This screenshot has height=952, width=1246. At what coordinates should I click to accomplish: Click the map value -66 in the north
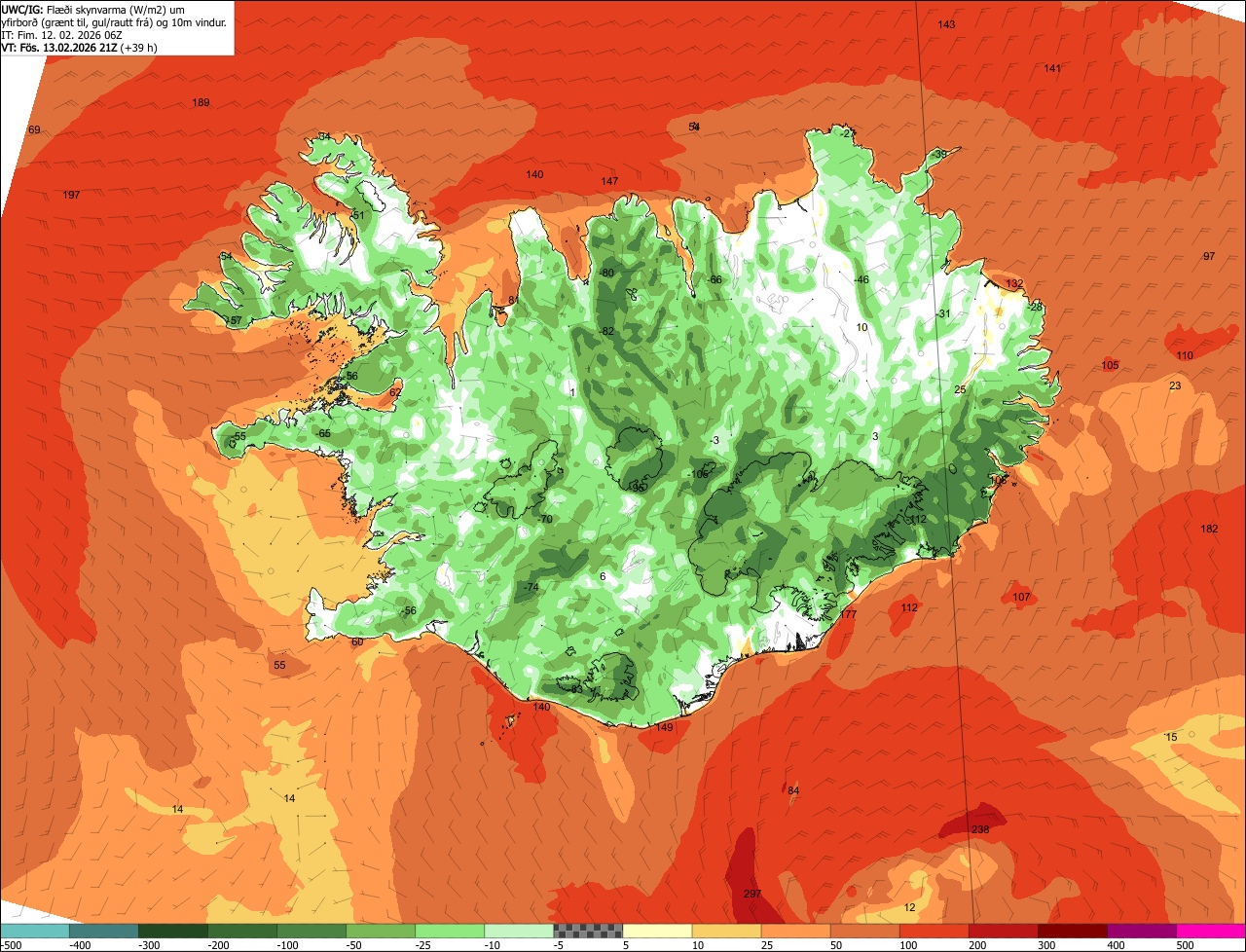(715, 280)
